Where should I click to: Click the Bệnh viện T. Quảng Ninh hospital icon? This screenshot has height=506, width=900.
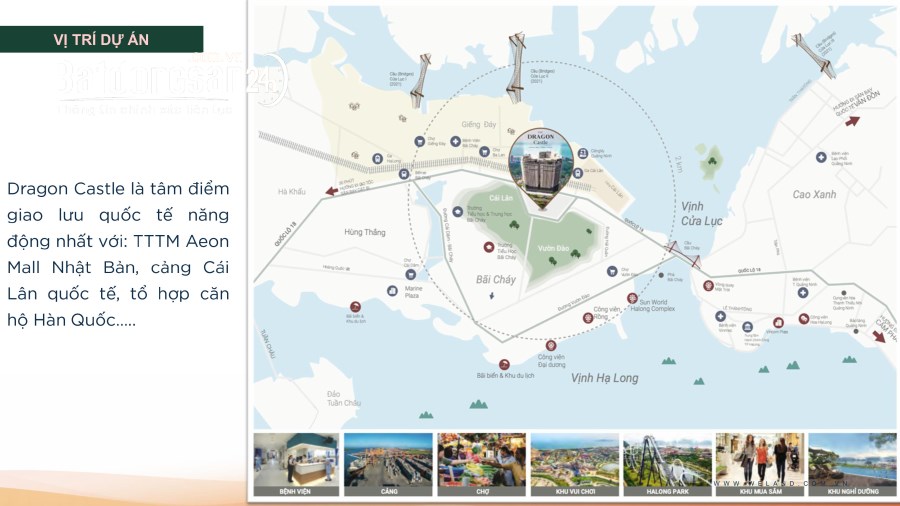coord(802,293)
